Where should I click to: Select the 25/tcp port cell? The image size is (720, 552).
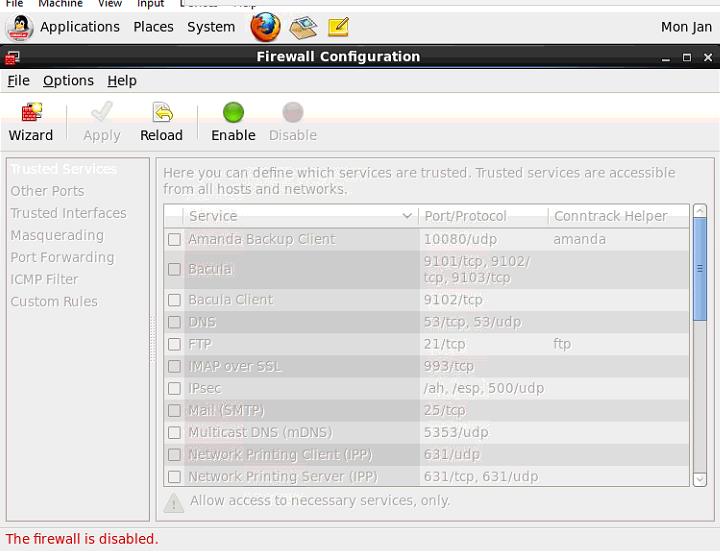(444, 410)
